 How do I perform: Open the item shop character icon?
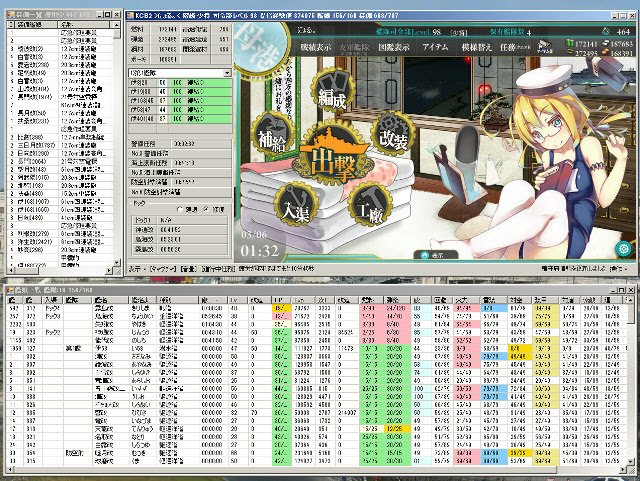coord(543,47)
